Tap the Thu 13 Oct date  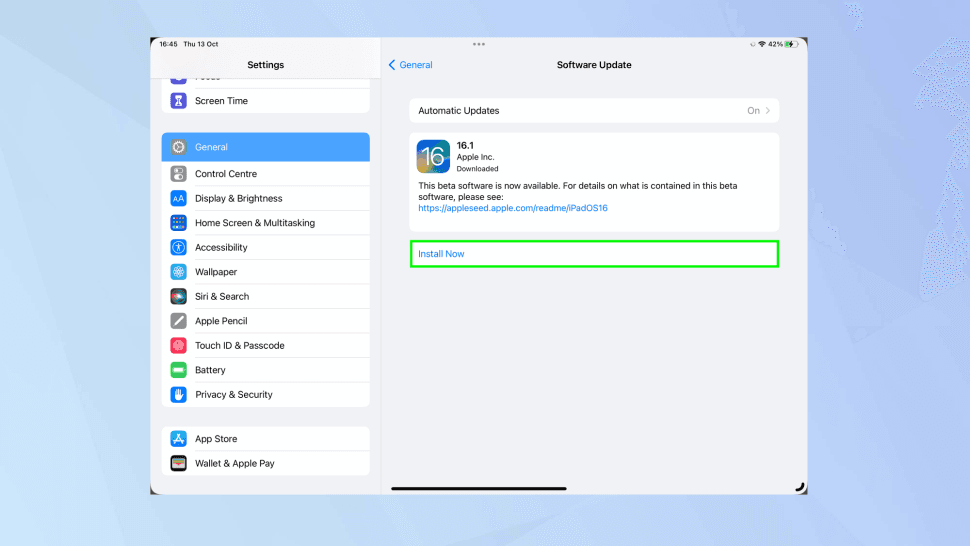point(201,45)
